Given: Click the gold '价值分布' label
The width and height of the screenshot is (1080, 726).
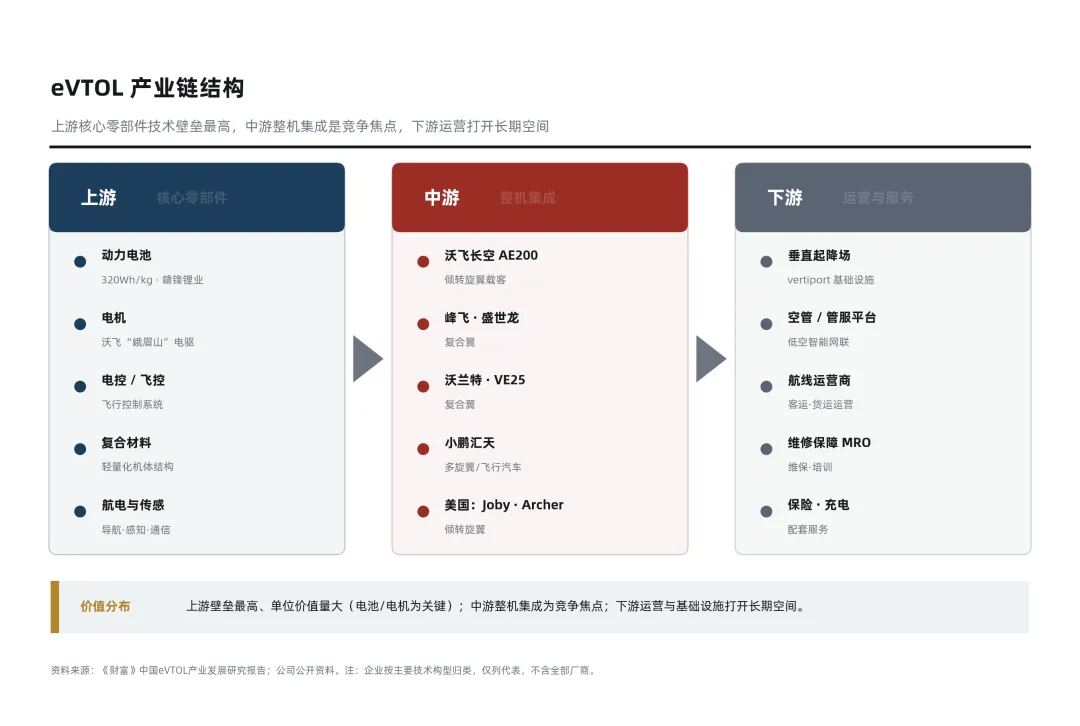Looking at the screenshot, I should tap(105, 606).
